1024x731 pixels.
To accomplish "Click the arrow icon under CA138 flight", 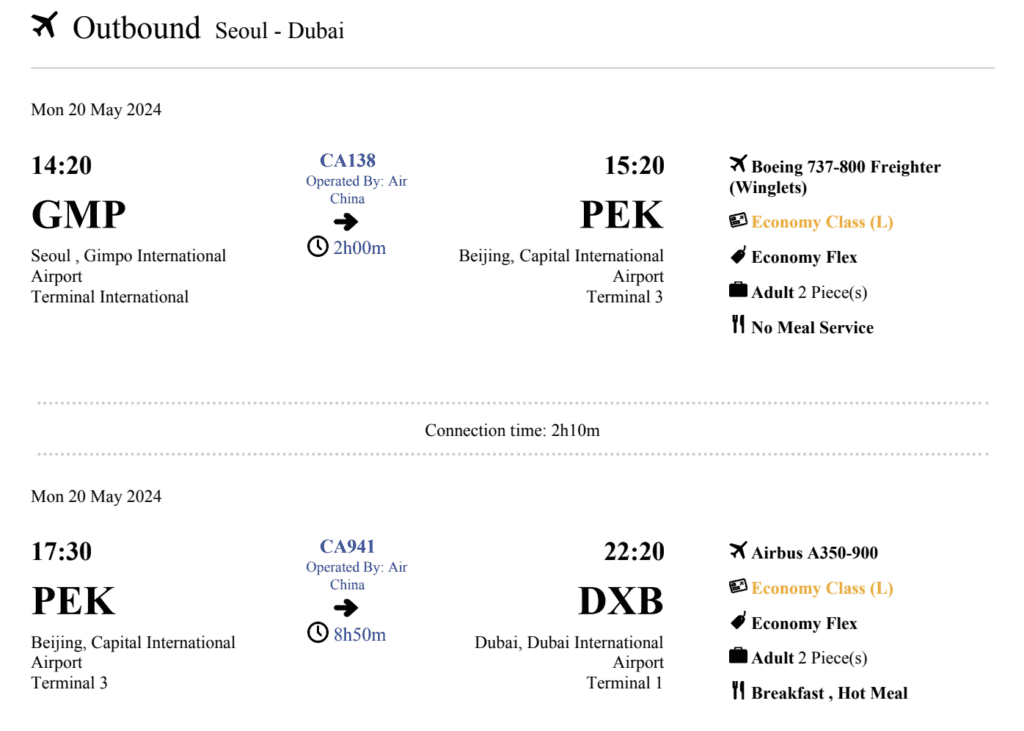I will click(x=346, y=222).
